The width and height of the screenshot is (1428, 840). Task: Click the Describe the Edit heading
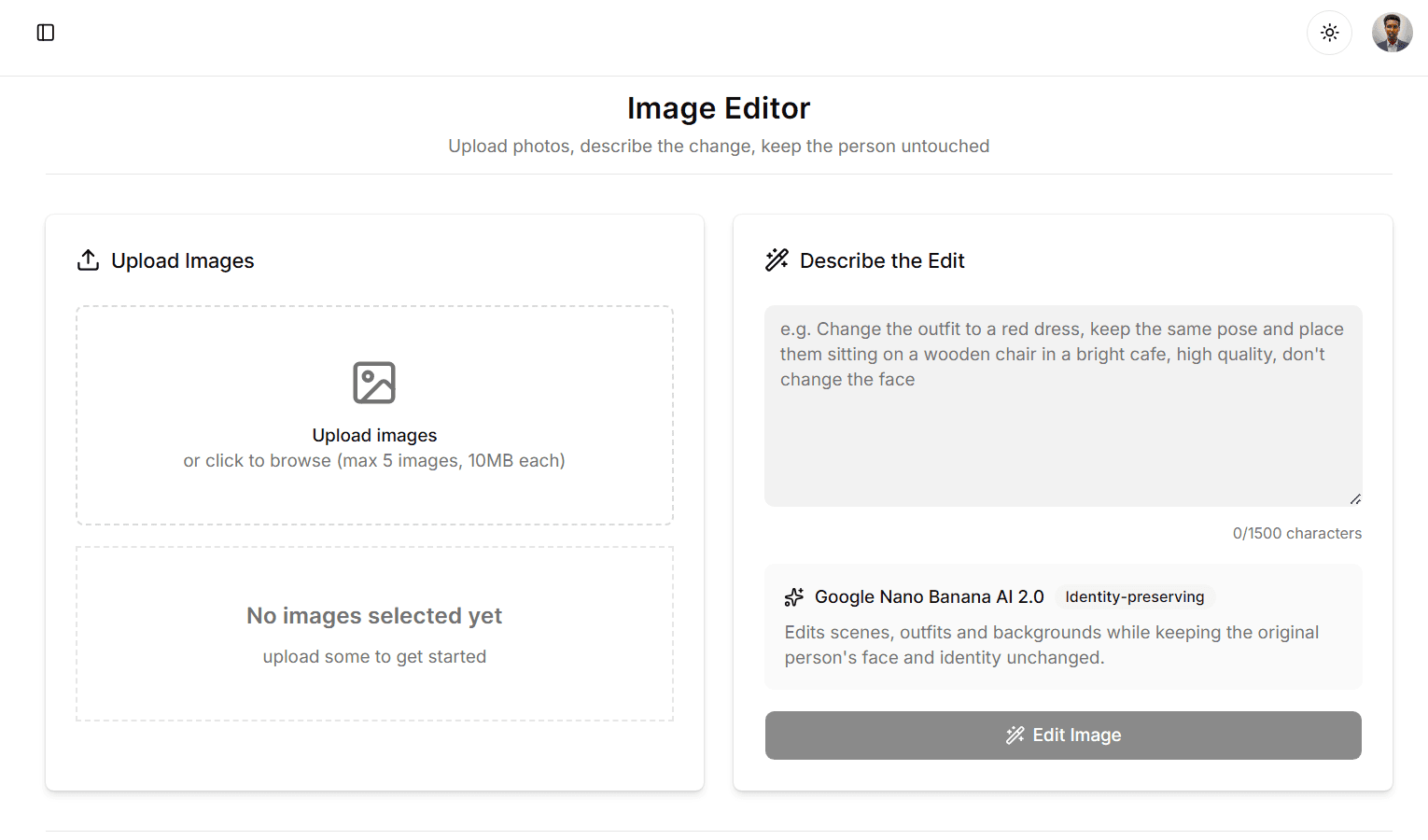[882, 260]
